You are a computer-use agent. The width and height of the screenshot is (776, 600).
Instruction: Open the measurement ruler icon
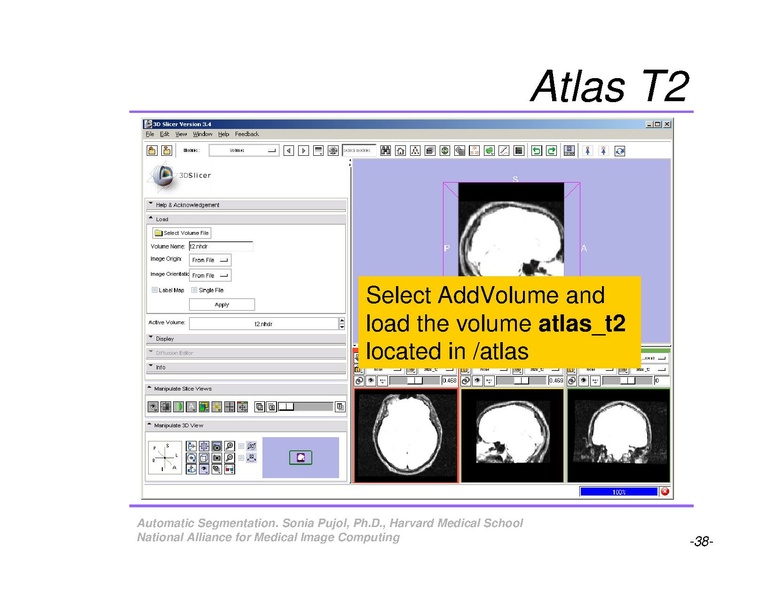pos(504,150)
